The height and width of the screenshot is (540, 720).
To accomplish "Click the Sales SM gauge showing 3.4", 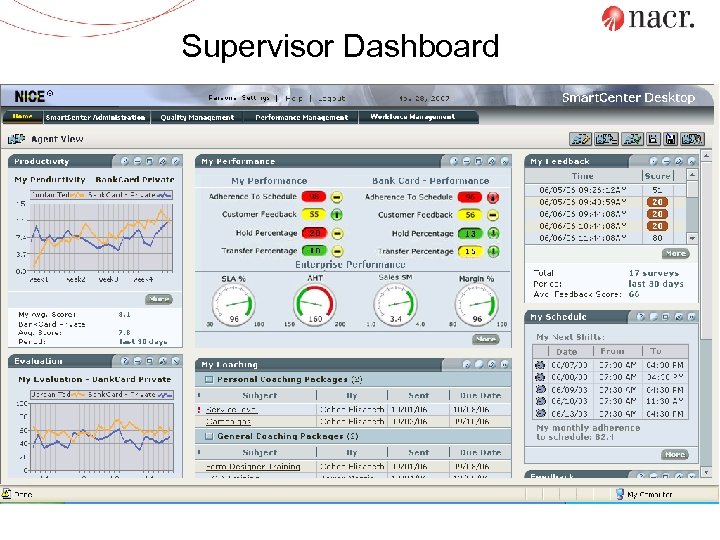I will click(395, 304).
